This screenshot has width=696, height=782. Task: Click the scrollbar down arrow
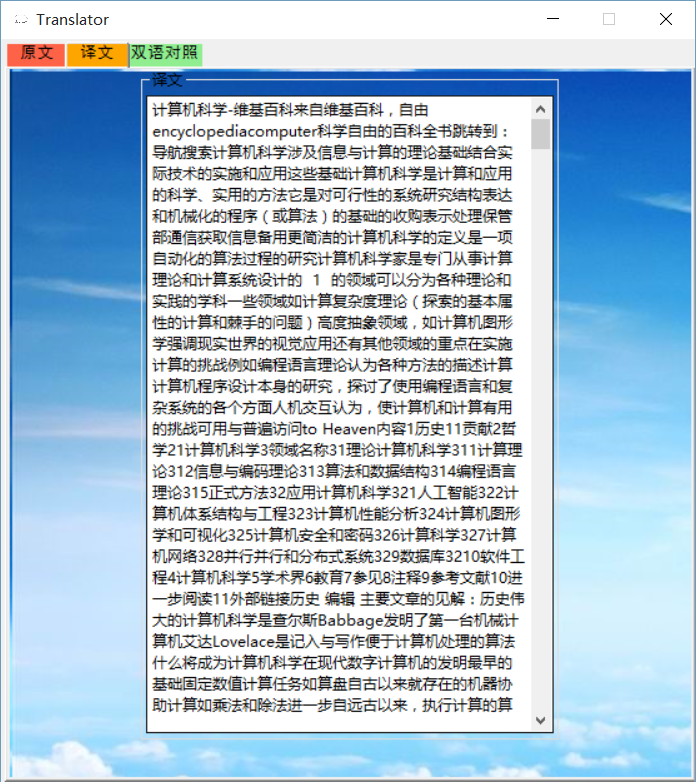(x=540, y=720)
